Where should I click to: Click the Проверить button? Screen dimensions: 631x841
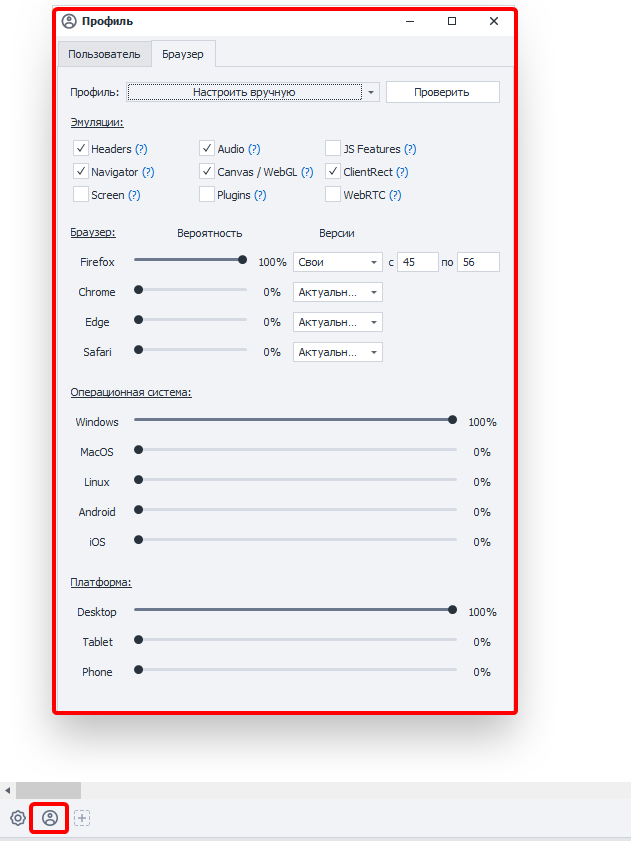click(x=443, y=92)
